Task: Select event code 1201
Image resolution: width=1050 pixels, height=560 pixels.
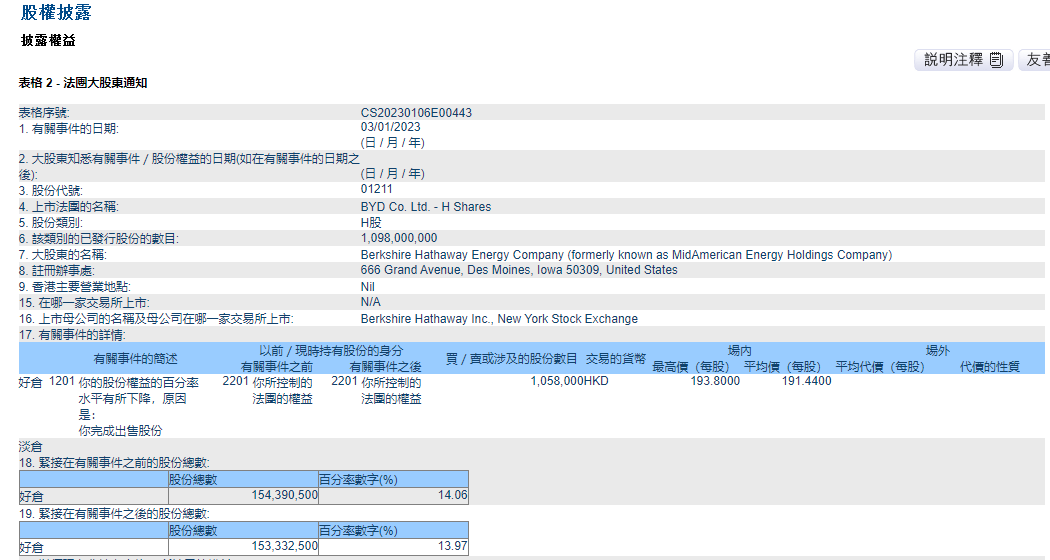Action: coord(62,381)
